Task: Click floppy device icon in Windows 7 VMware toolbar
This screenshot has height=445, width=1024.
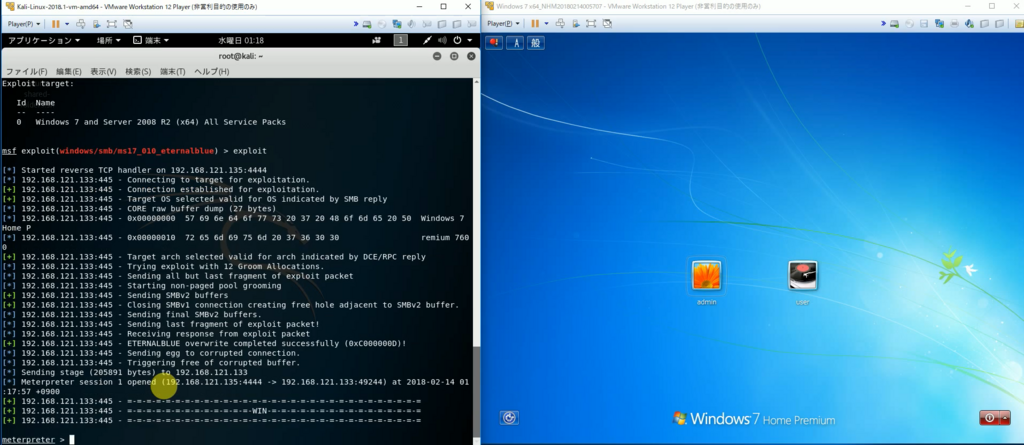Action: (x=924, y=24)
